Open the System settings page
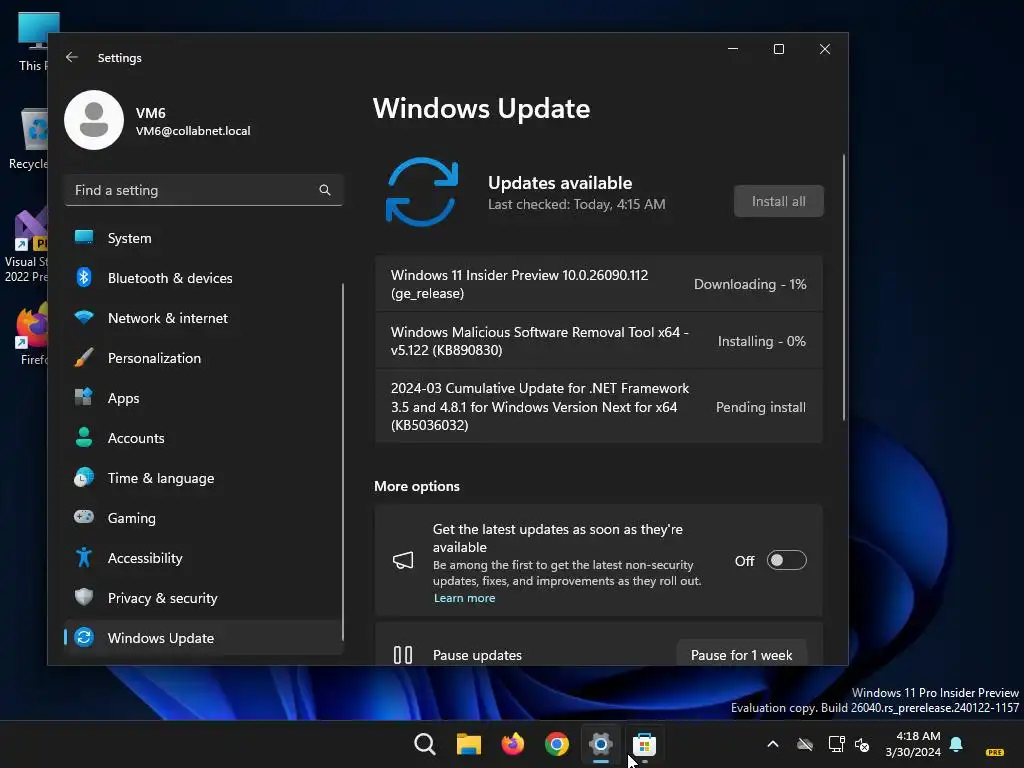This screenshot has height=768, width=1024. pos(204,238)
